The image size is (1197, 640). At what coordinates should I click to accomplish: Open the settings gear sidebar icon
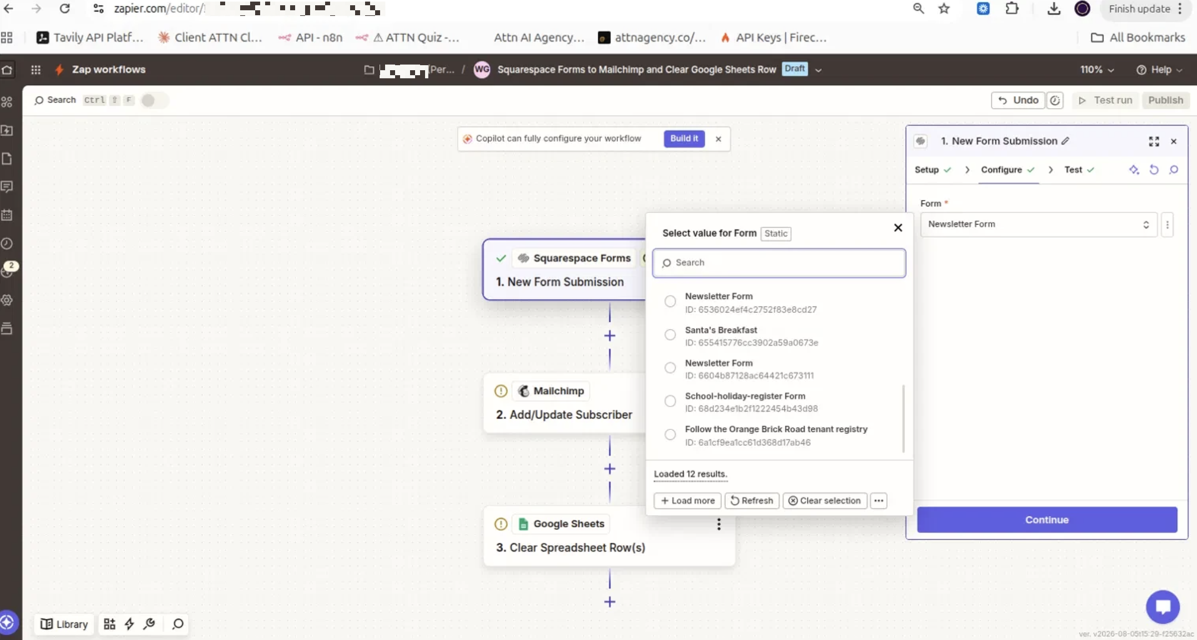pos(7,300)
